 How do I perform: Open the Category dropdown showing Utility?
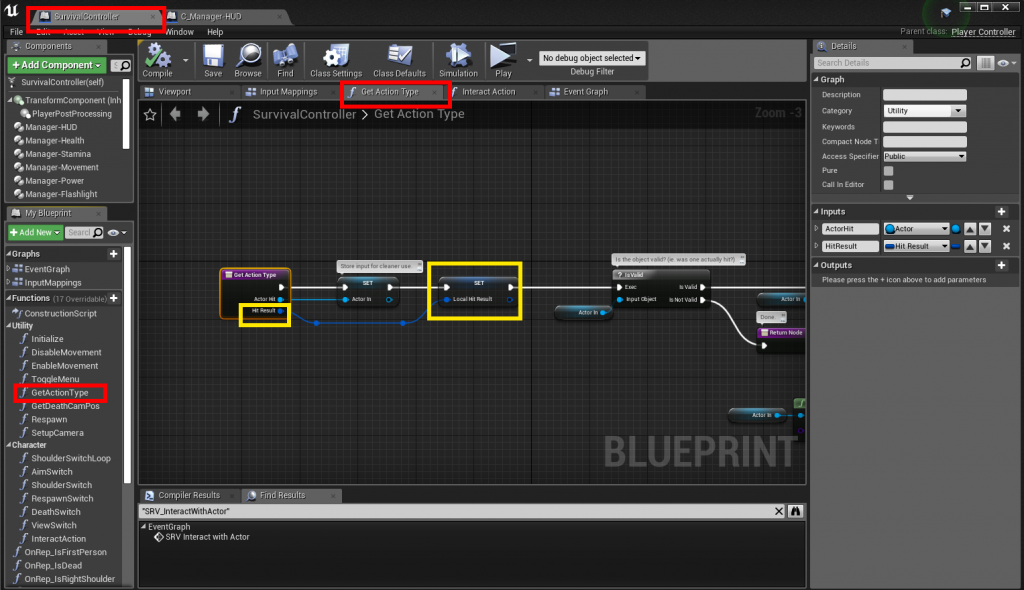click(x=924, y=111)
